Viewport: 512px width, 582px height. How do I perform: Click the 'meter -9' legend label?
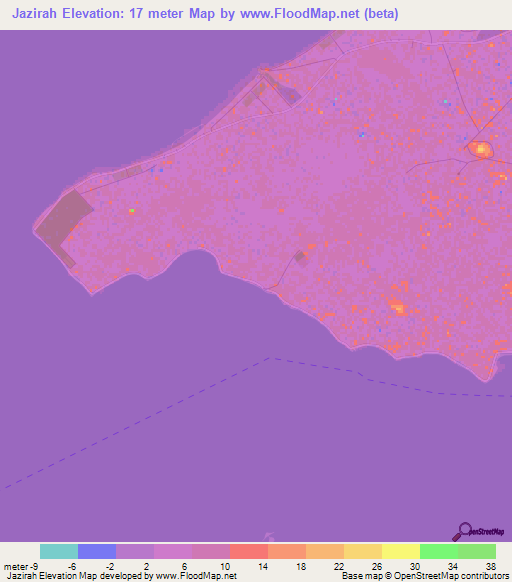pyautogui.click(x=21, y=567)
